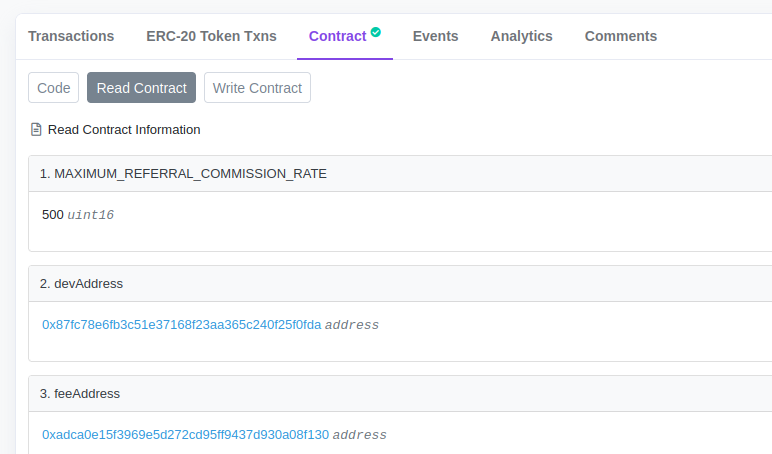Click the address type label after devAddress
Image resolution: width=772 pixels, height=454 pixels.
(352, 325)
